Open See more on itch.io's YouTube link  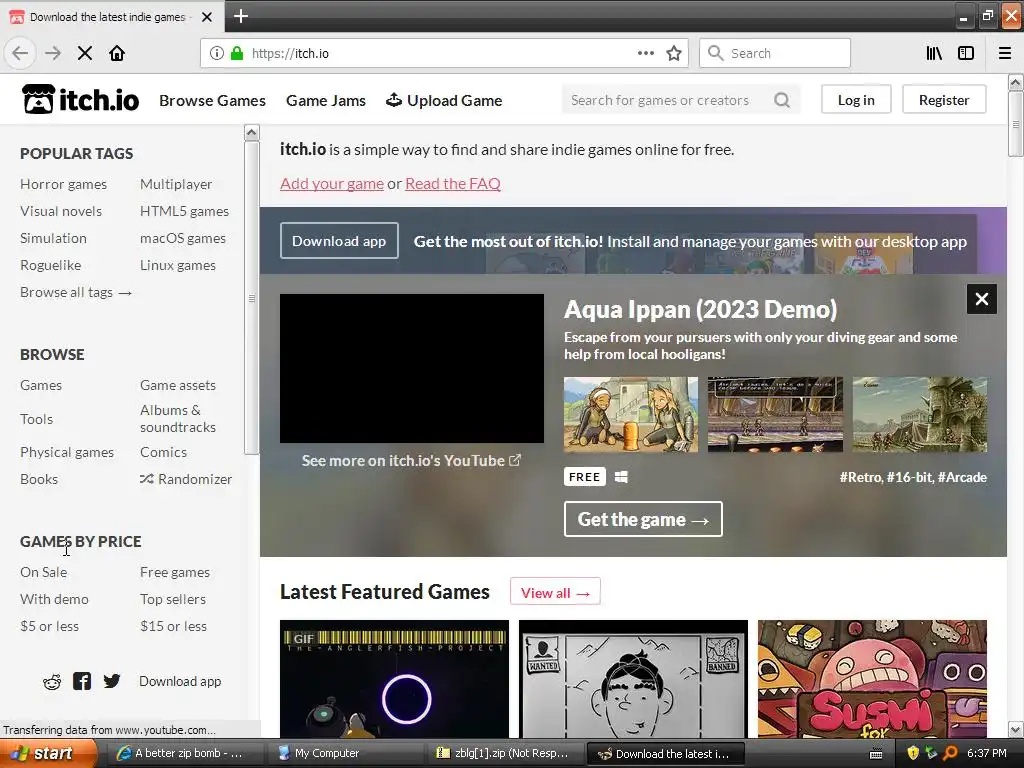pyautogui.click(x=411, y=460)
